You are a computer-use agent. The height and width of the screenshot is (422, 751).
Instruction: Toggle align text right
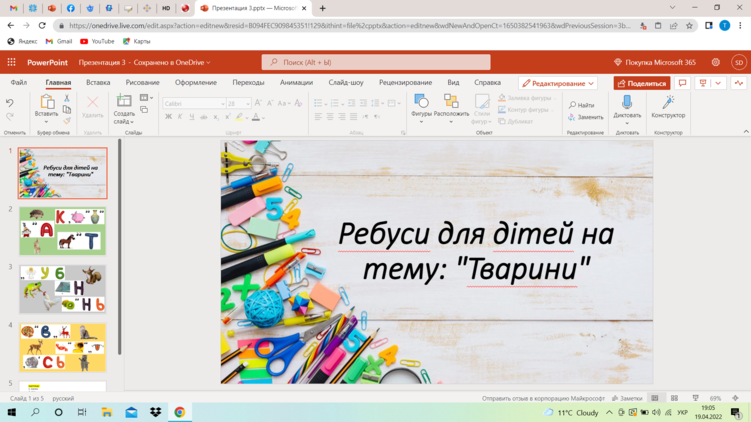click(x=341, y=116)
